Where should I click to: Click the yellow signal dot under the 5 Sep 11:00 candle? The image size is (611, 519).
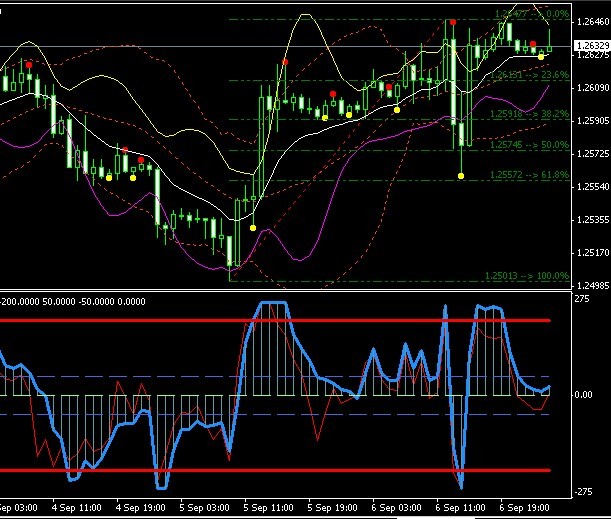coord(253,228)
